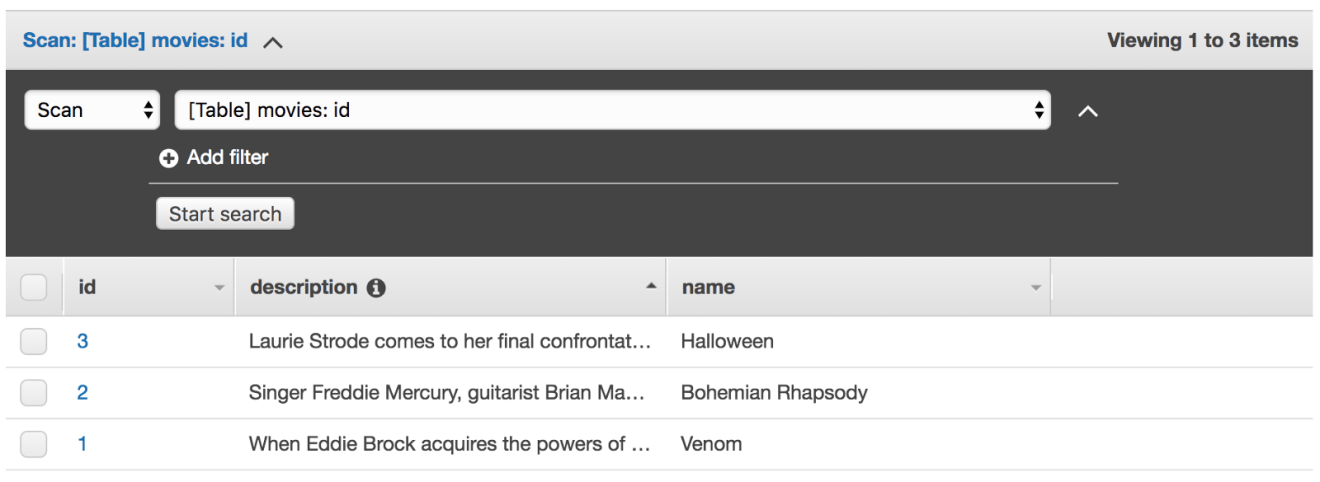Click the info icon next to description
The image size is (1320, 482).
(x=376, y=288)
